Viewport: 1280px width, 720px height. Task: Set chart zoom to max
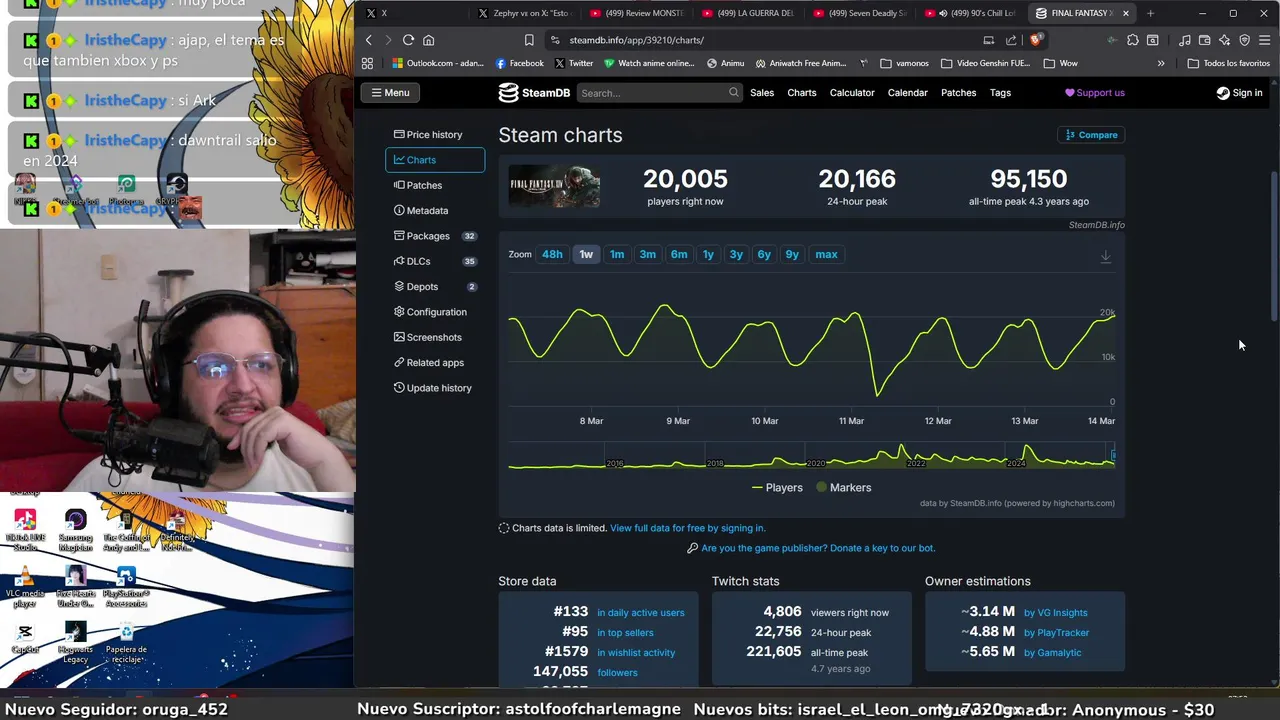coord(826,254)
